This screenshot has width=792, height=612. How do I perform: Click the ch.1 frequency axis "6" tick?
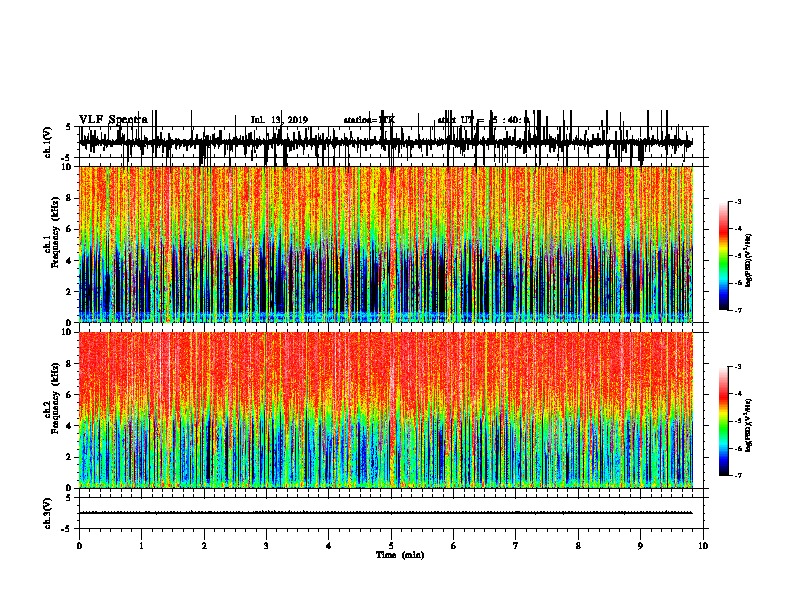[69, 229]
